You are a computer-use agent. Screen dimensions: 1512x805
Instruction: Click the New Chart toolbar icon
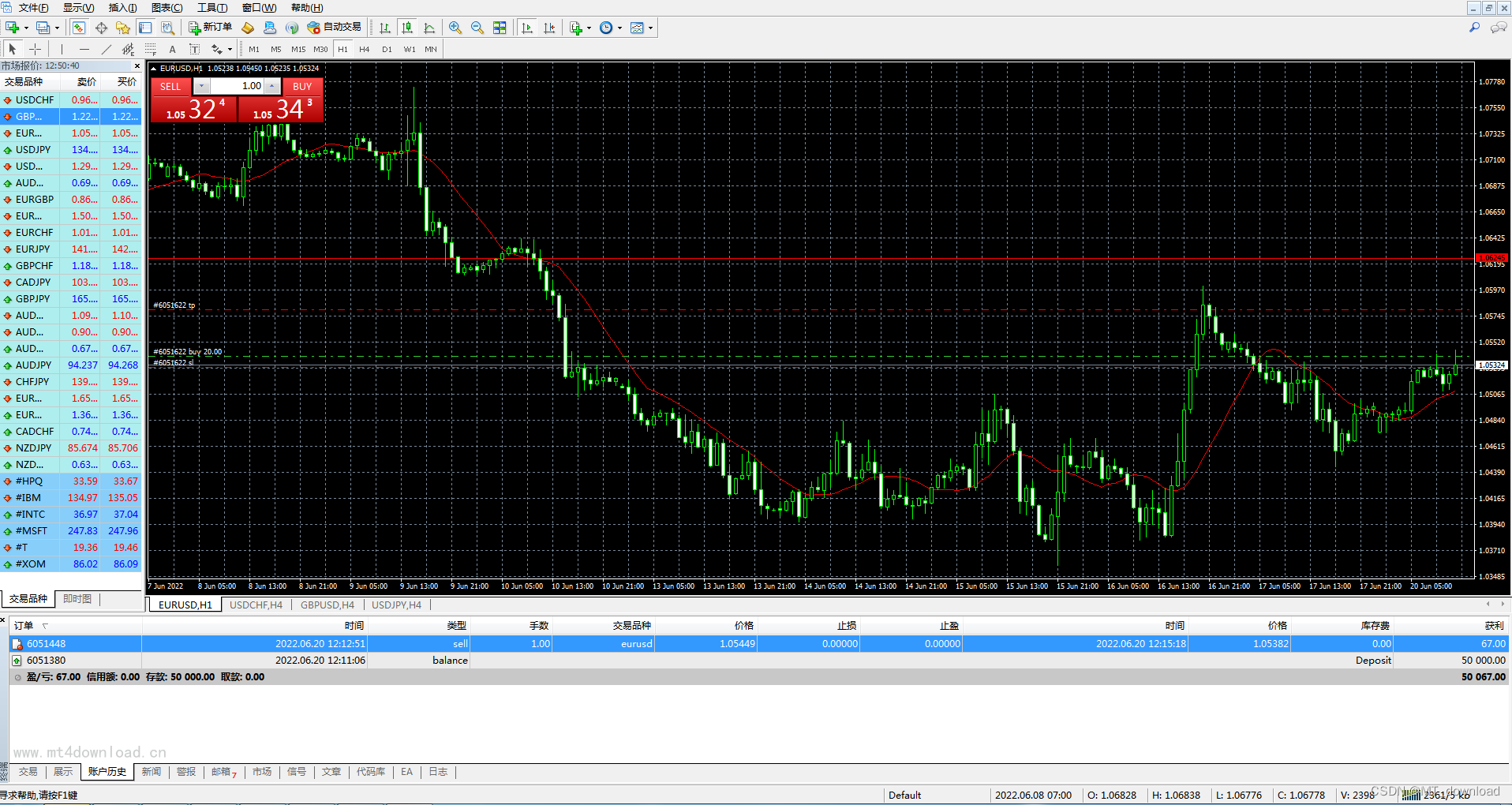[x=13, y=28]
